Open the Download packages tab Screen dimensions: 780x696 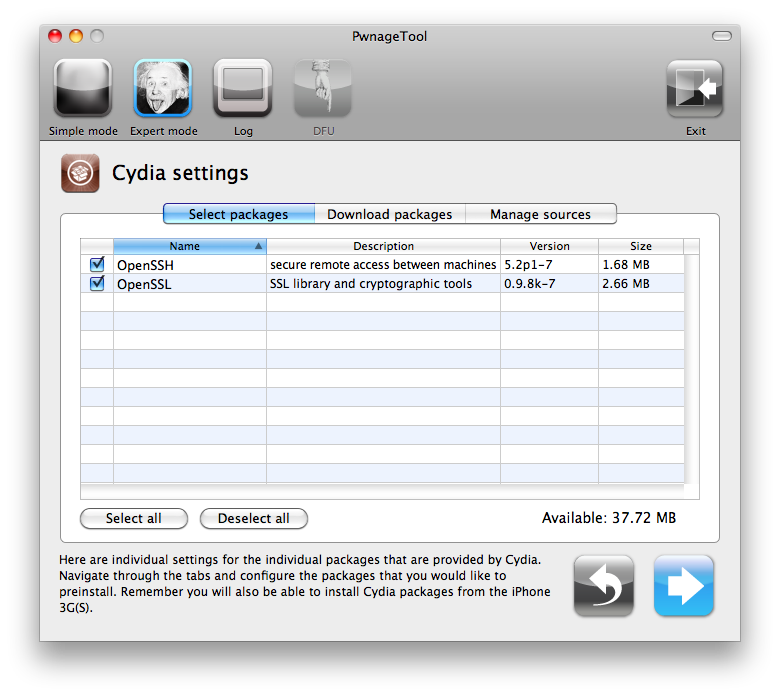[390, 214]
